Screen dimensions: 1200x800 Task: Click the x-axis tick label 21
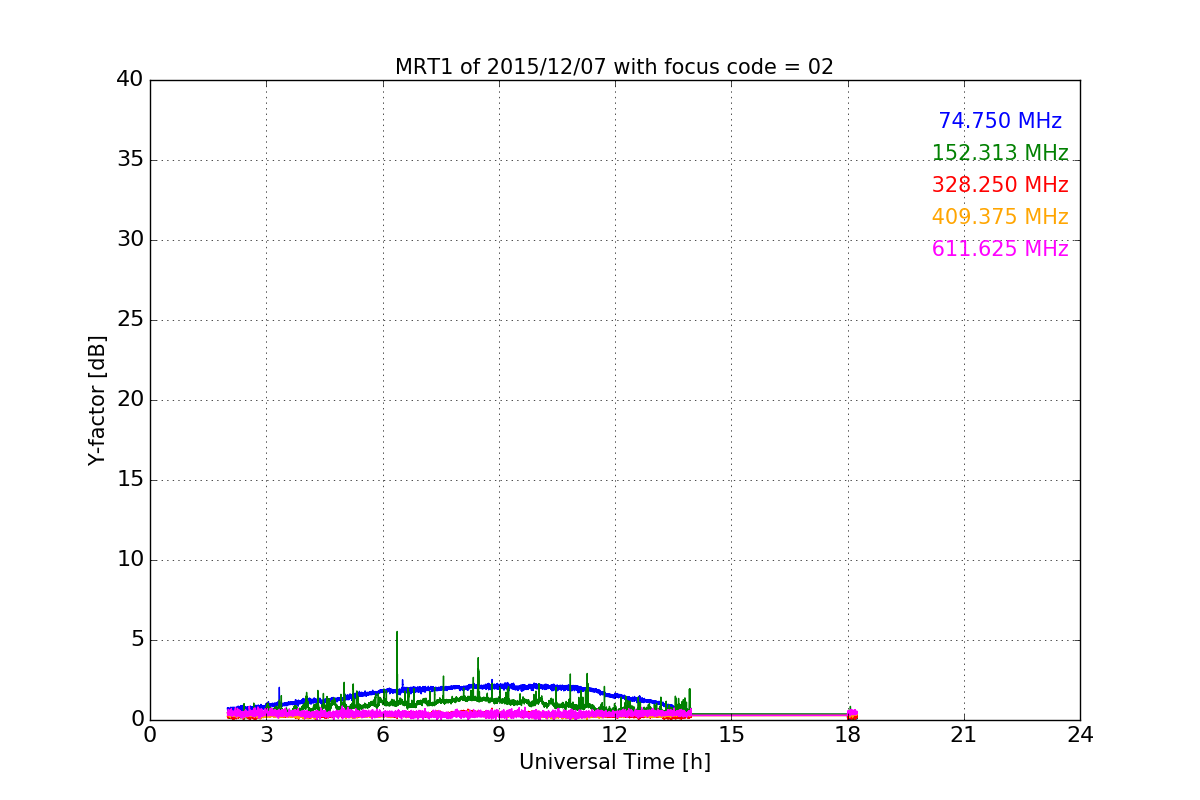click(x=964, y=735)
